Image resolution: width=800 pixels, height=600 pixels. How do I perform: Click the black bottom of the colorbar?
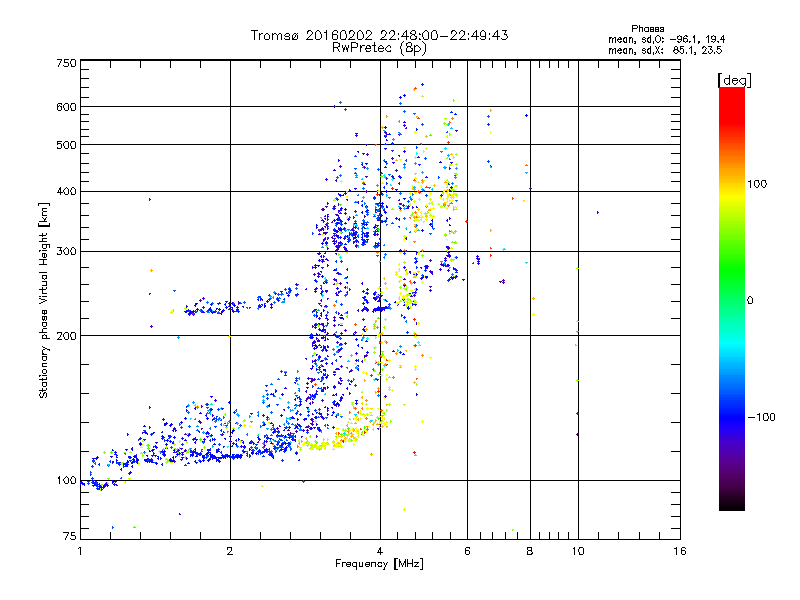732,503
